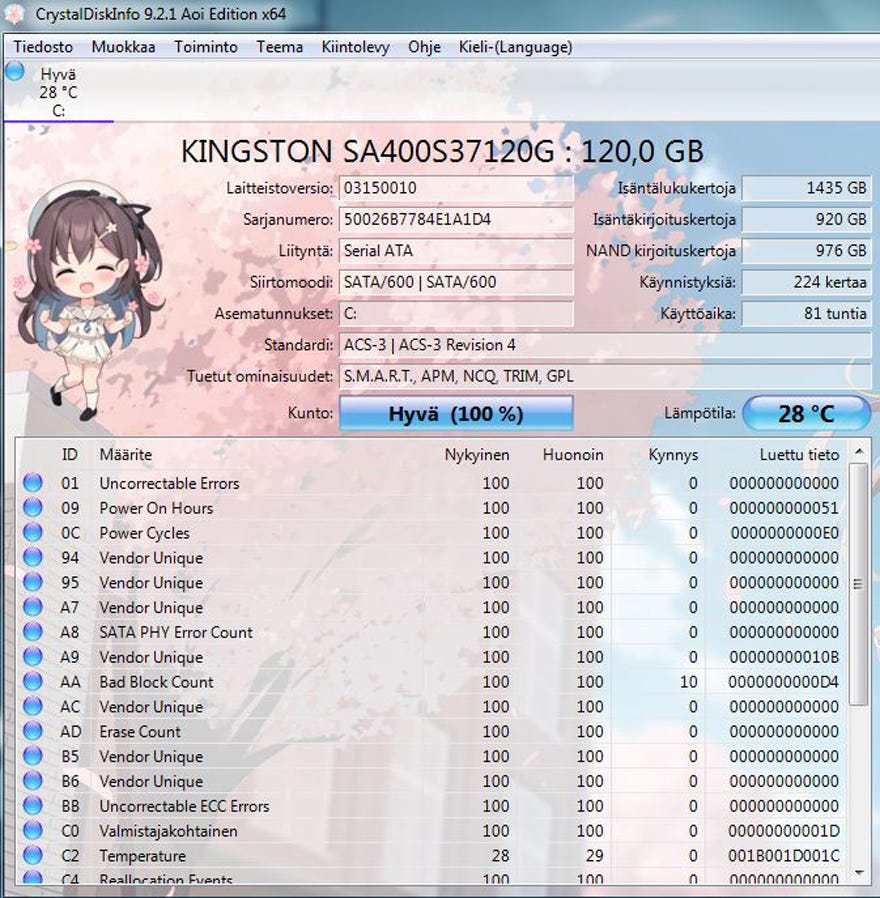Viewport: 880px width, 898px height.
Task: Click the Käynnistyksiä value 224 kertaa
Action: pos(806,282)
